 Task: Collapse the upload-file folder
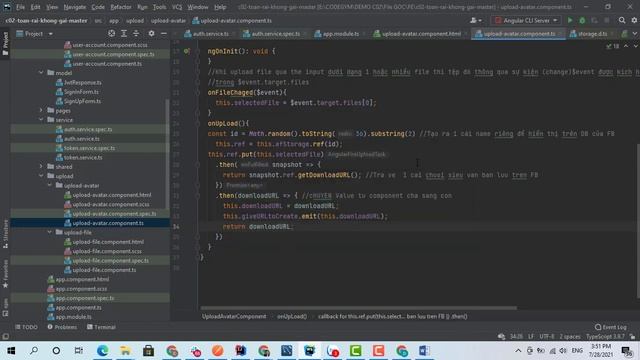[x=50, y=232]
